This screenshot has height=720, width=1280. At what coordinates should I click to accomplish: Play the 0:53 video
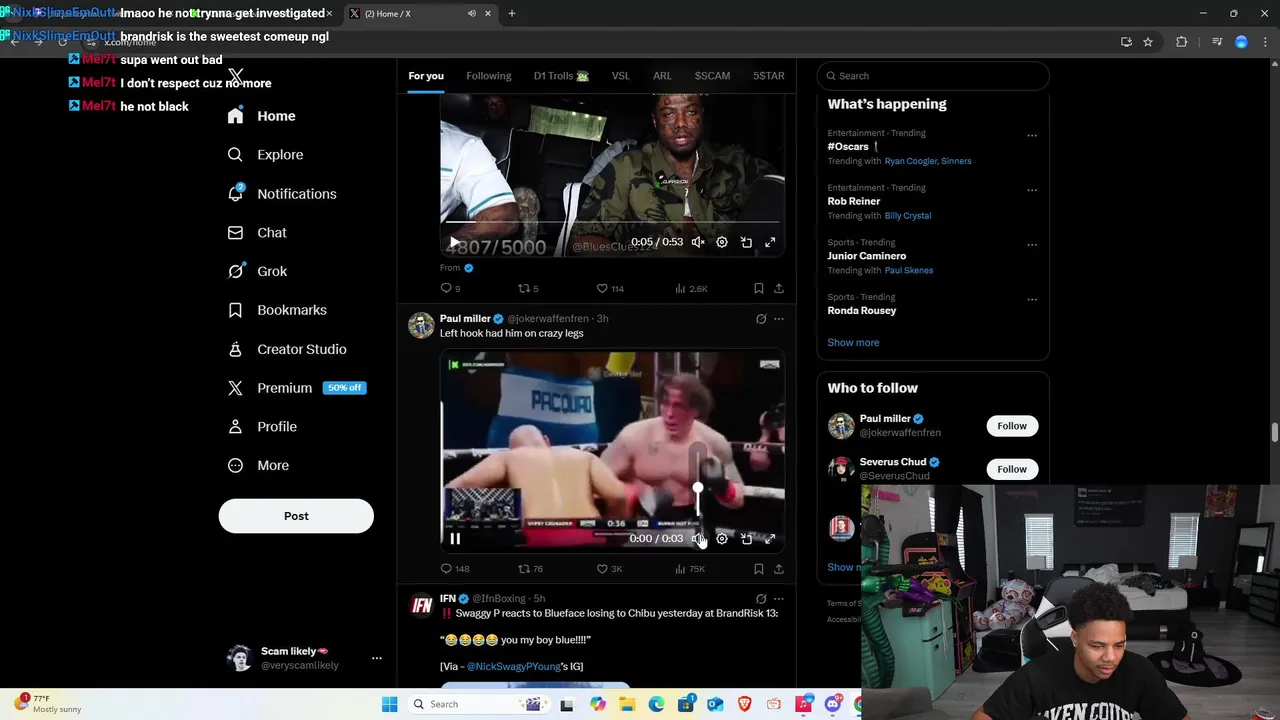pos(455,242)
